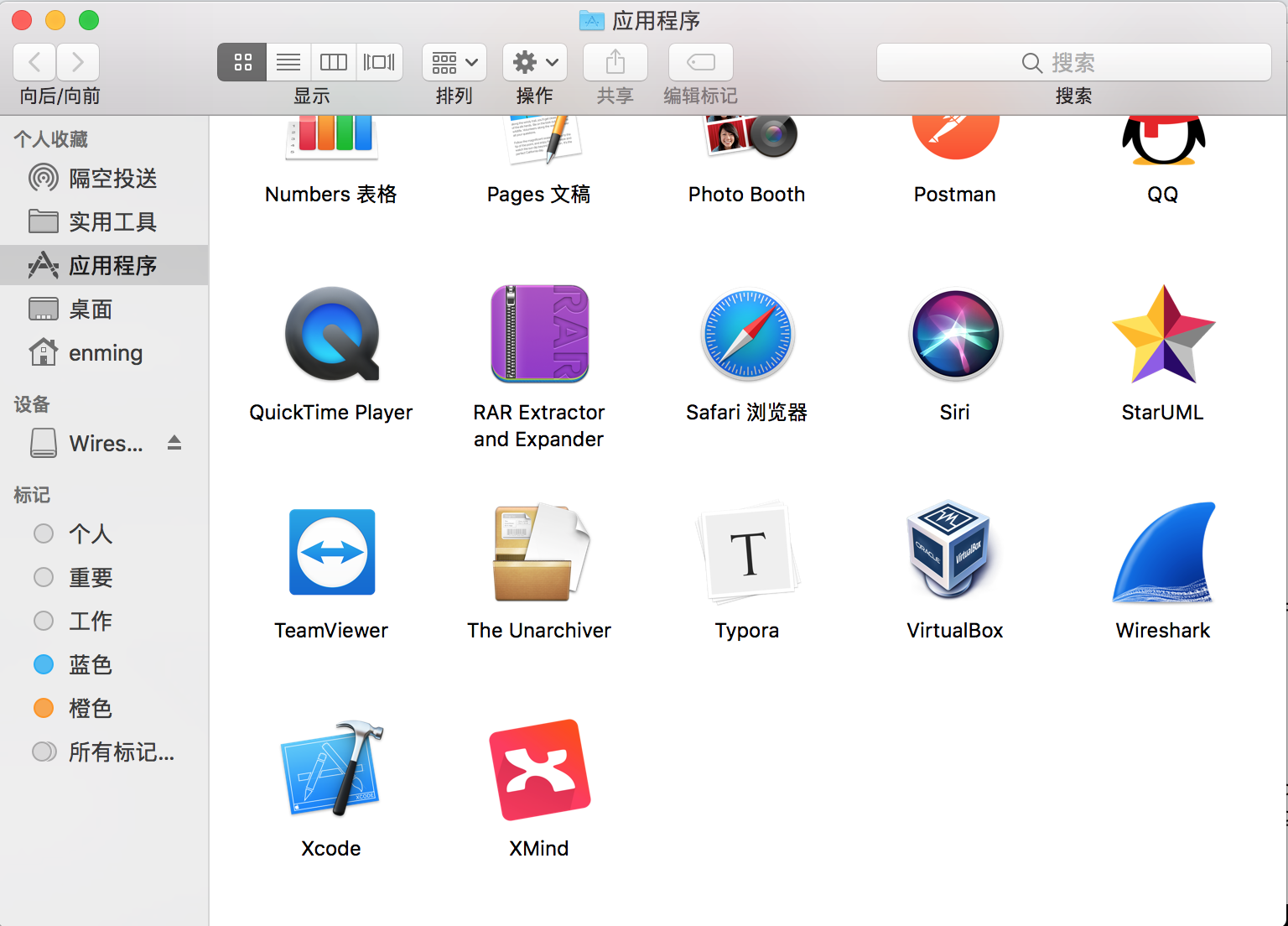Open the 排列 arrange dropdown
The width and height of the screenshot is (1288, 926).
[454, 62]
